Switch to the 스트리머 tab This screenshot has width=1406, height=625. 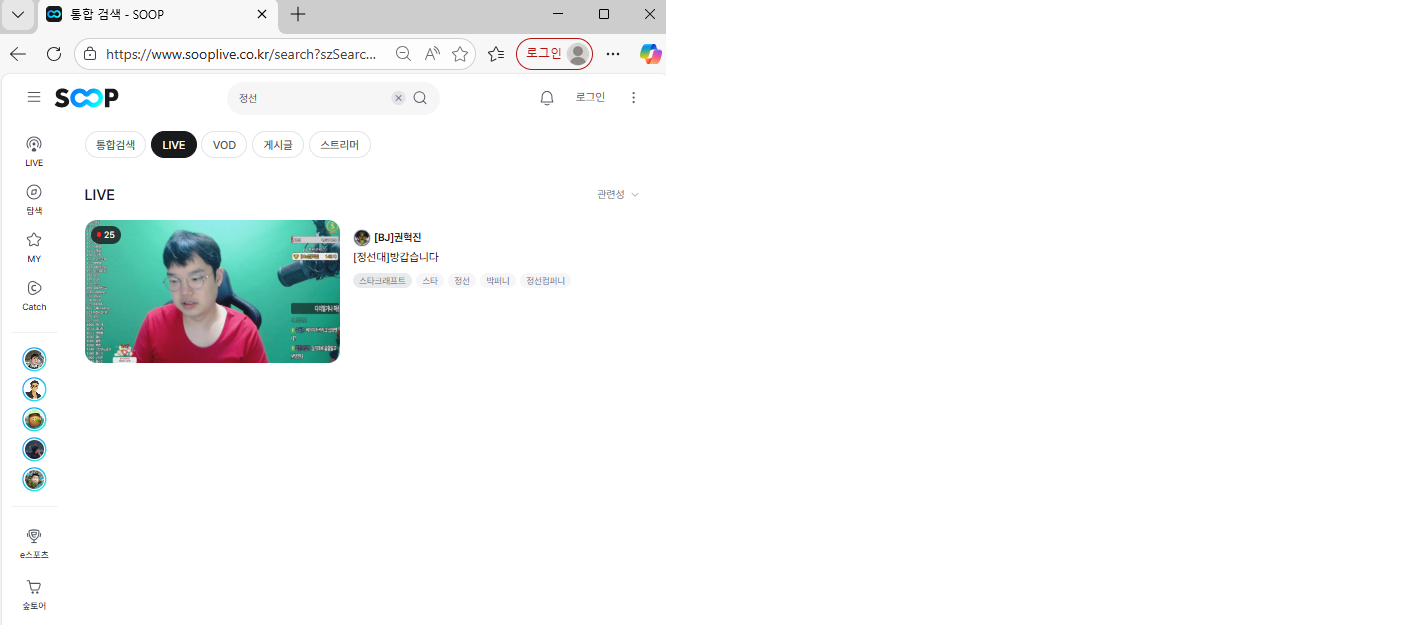[339, 145]
